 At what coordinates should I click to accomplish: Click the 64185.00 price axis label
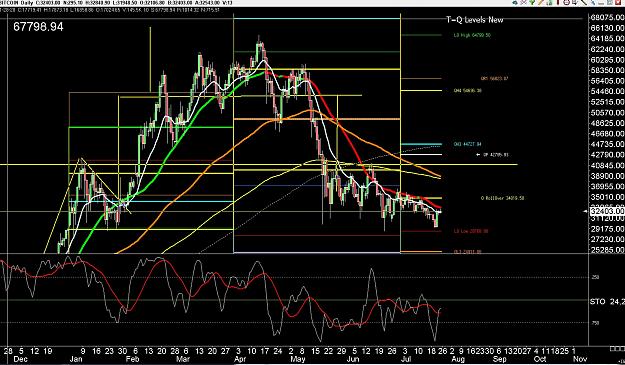607,39
